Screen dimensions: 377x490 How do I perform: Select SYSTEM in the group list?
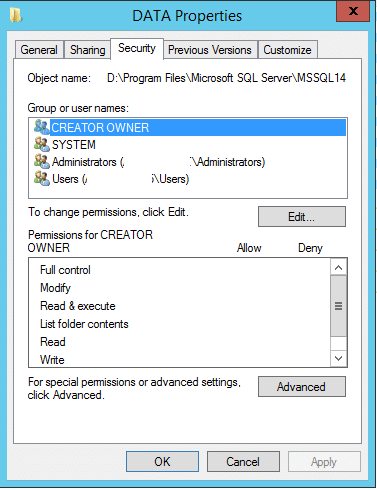(x=190, y=145)
